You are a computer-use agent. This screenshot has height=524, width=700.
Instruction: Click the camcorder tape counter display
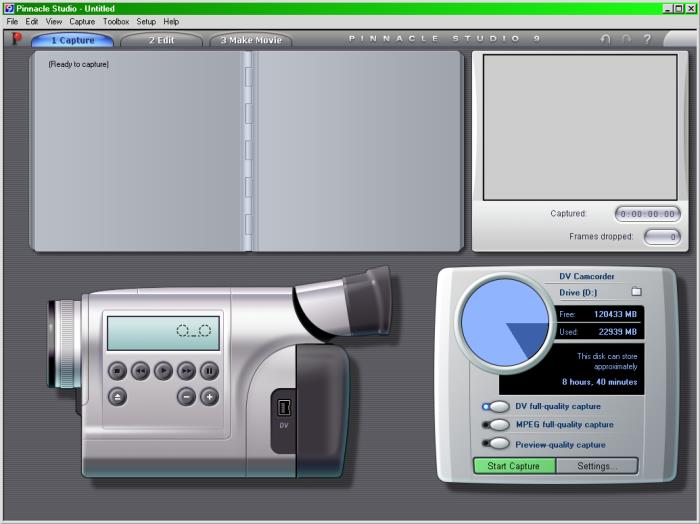(163, 333)
